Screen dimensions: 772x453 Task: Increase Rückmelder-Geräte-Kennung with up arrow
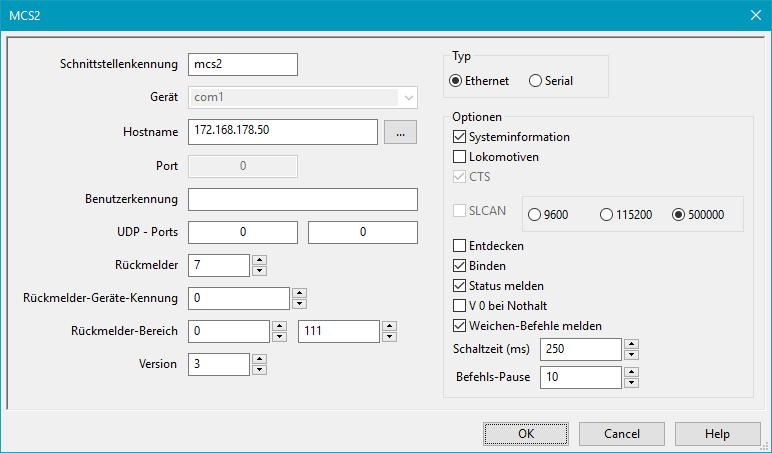coord(299,293)
